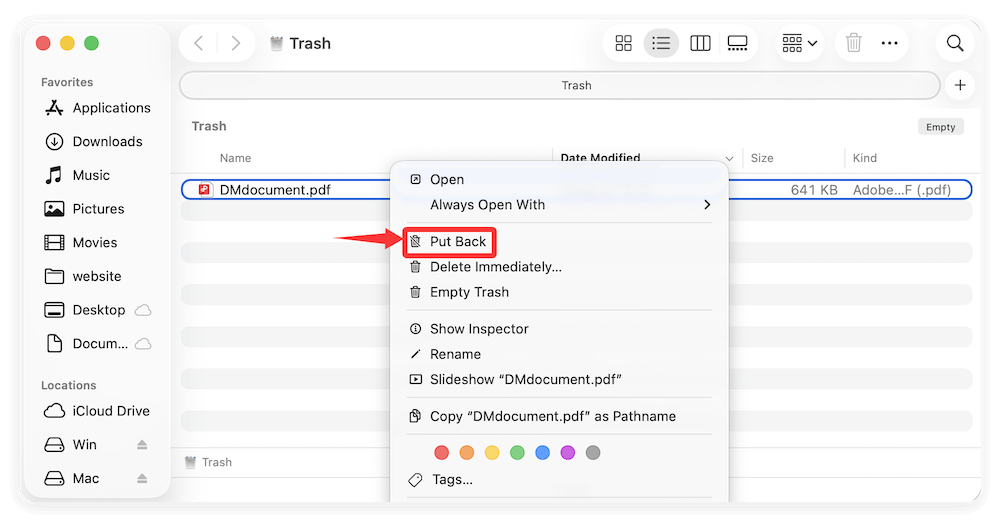Image resolution: width=1000 pixels, height=521 pixels.
Task: Sort by Name column header
Action: (235, 158)
